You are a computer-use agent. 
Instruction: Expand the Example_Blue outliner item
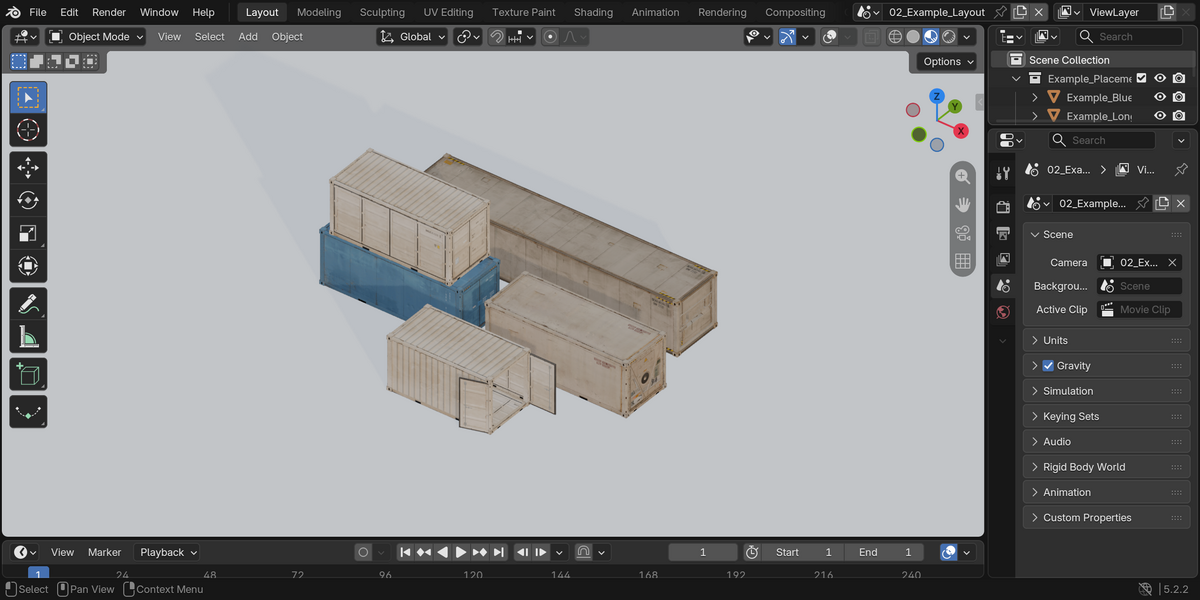[x=1035, y=97]
